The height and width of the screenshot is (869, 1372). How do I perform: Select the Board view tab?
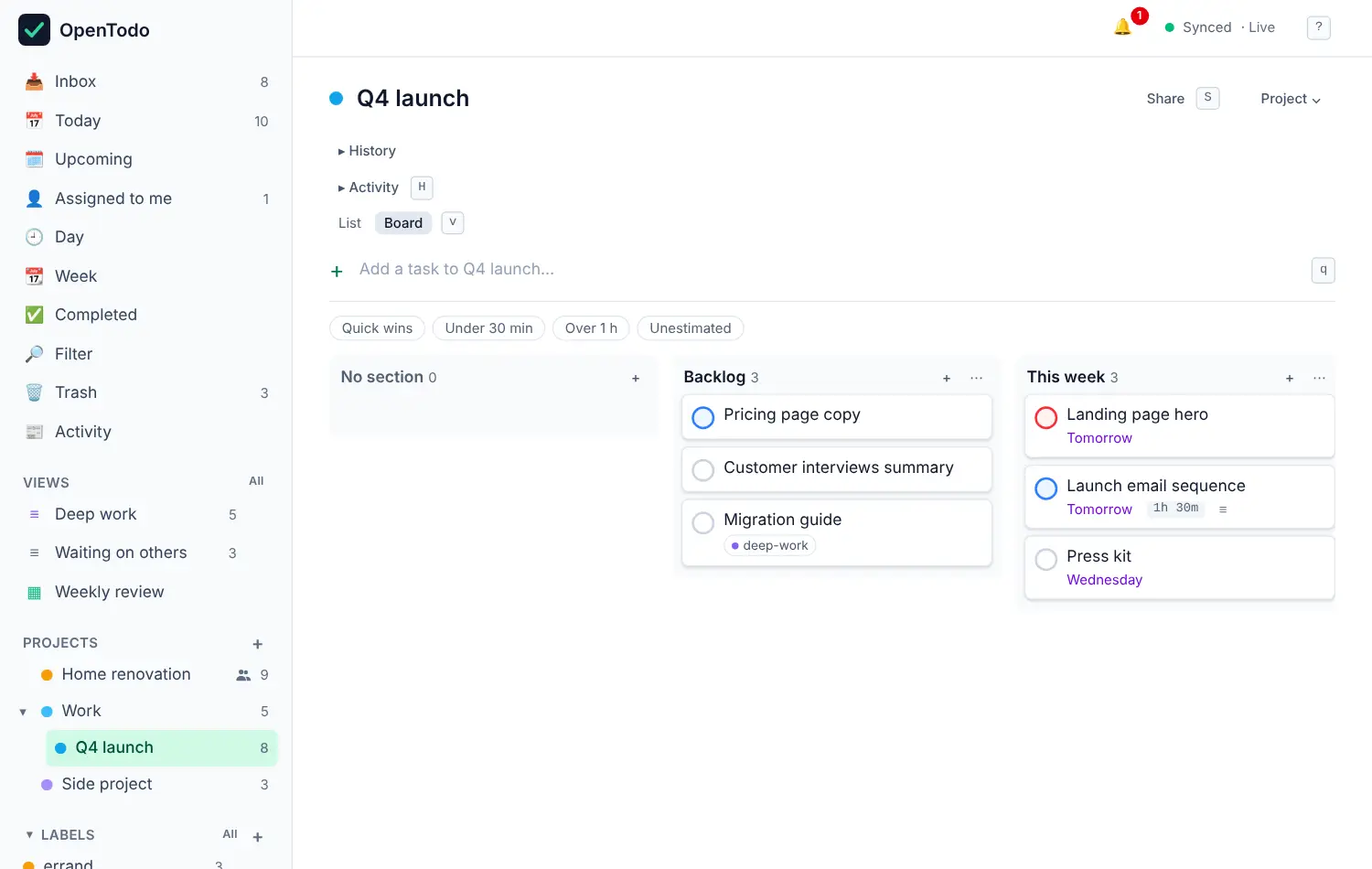click(x=403, y=223)
